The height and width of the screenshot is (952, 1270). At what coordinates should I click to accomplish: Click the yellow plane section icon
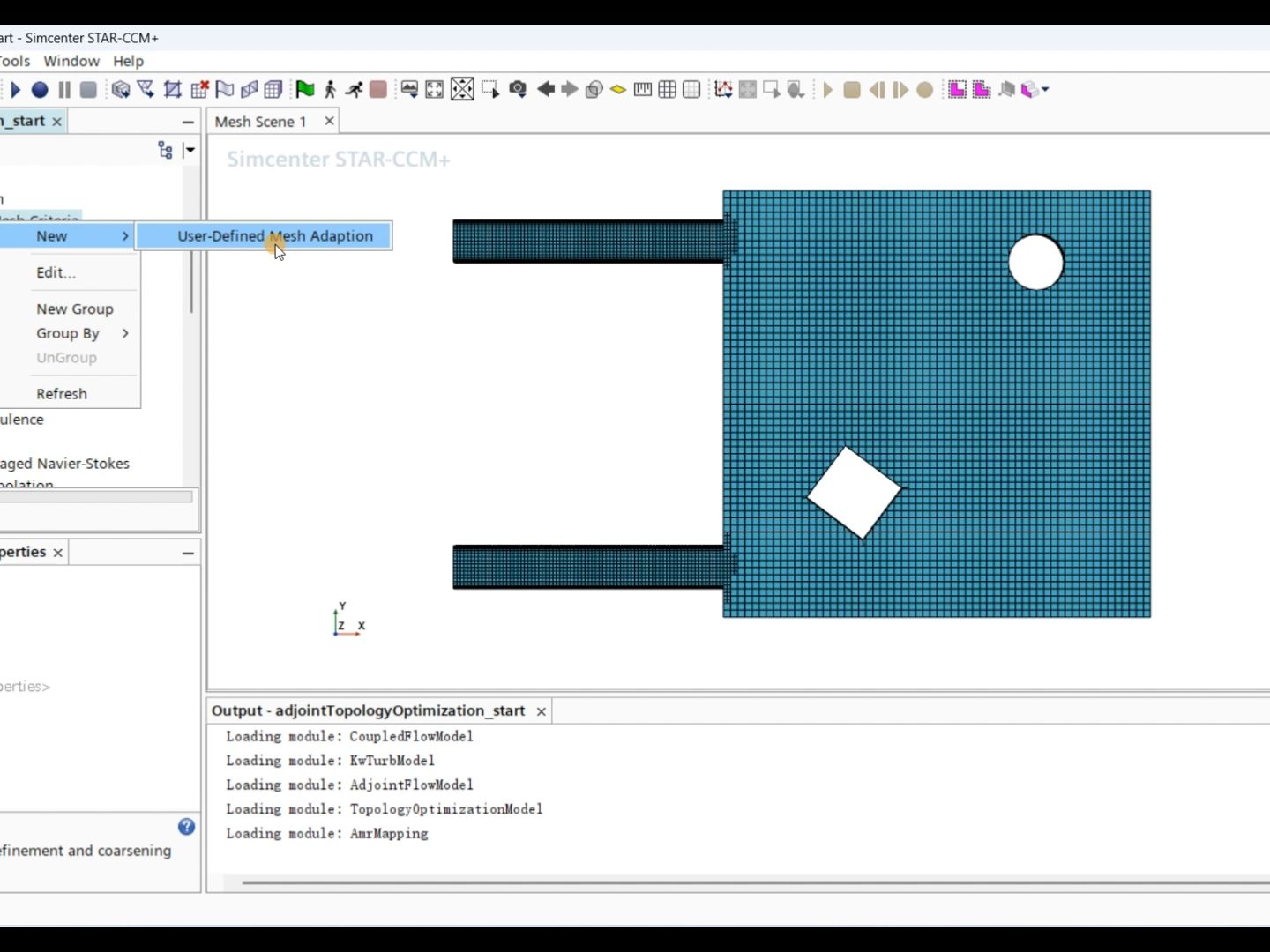(x=618, y=89)
